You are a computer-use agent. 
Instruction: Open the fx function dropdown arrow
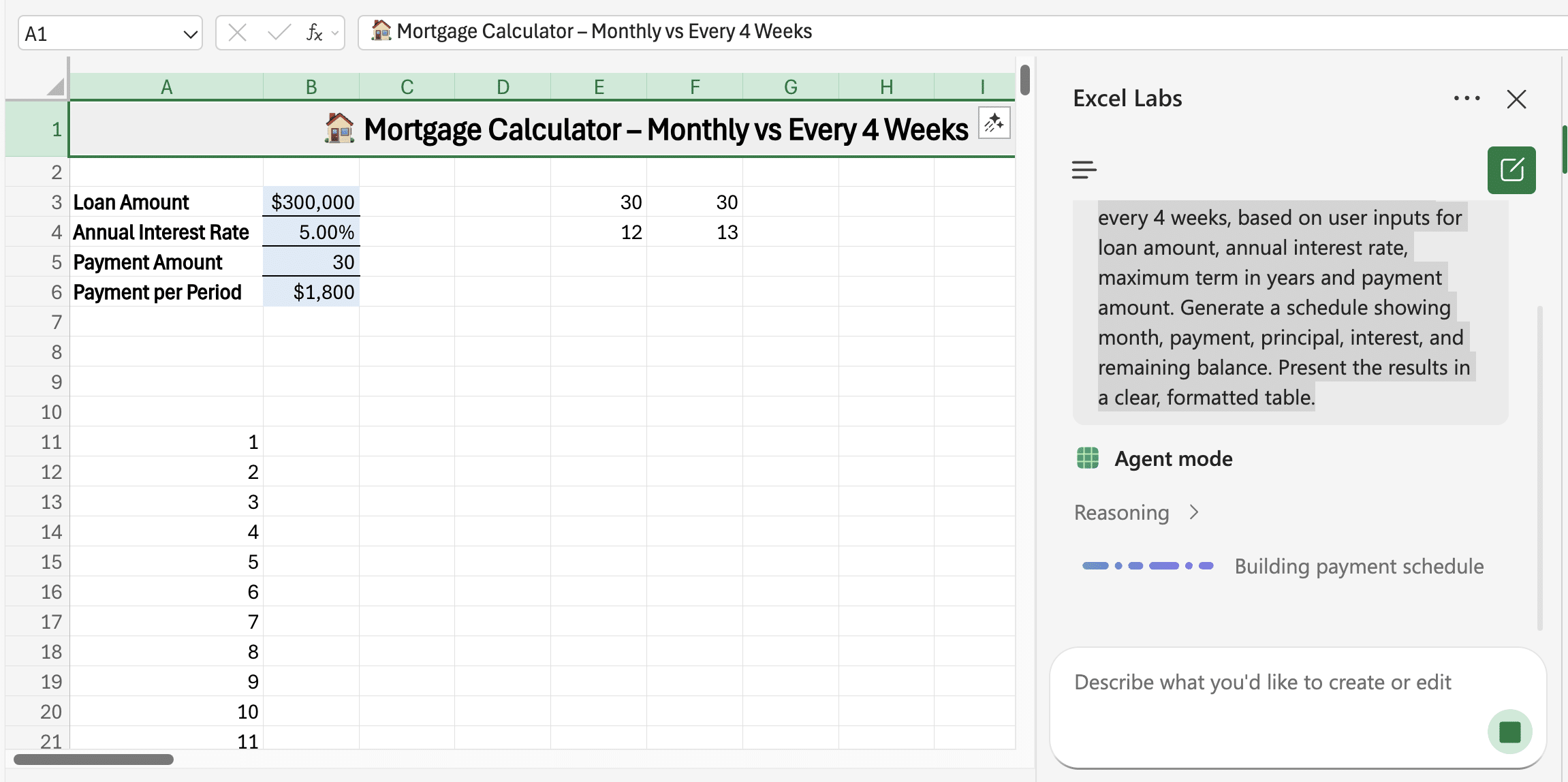335,33
